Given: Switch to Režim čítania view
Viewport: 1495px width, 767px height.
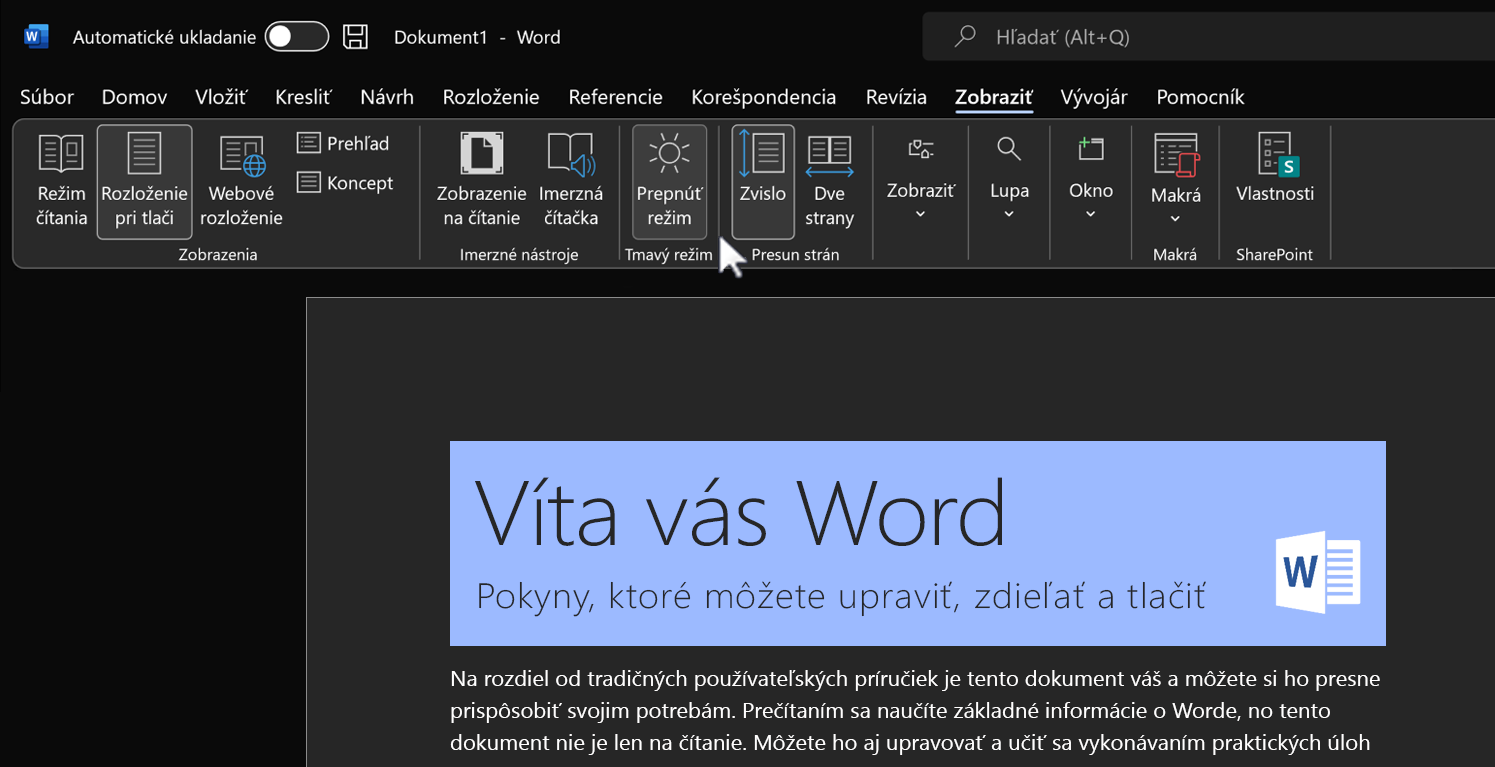Looking at the screenshot, I should pos(61,181).
